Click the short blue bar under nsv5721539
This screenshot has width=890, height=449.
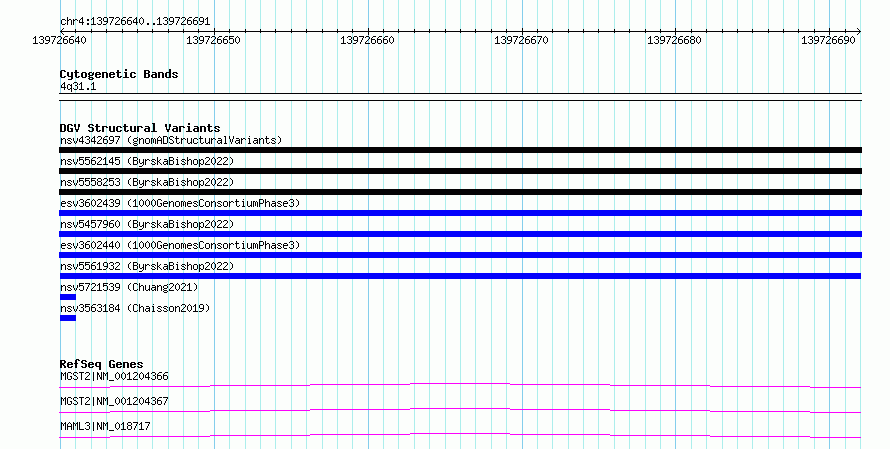(68, 297)
